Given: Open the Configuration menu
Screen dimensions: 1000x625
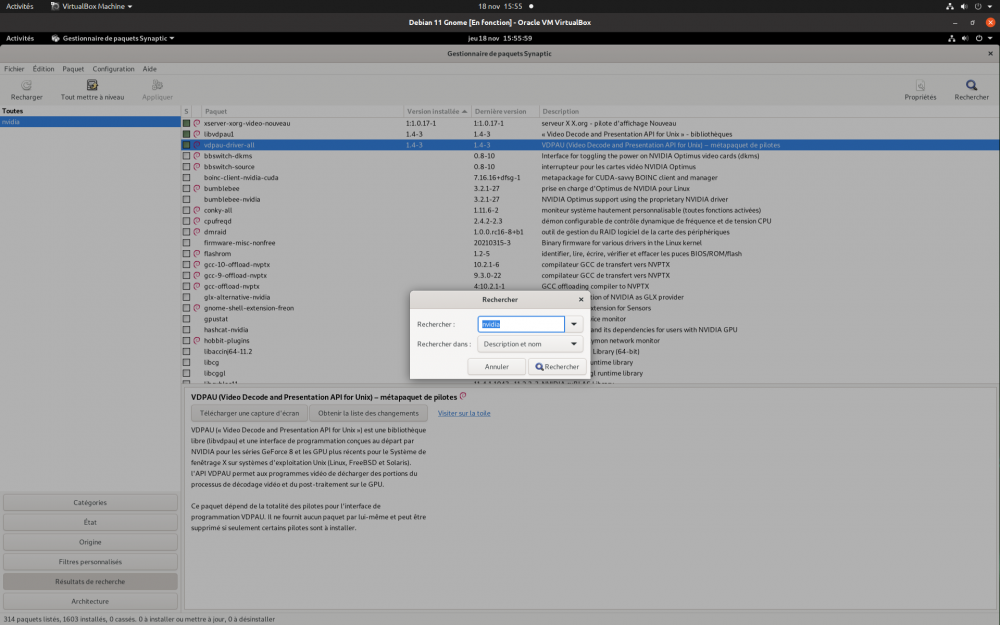Looking at the screenshot, I should tap(114, 69).
